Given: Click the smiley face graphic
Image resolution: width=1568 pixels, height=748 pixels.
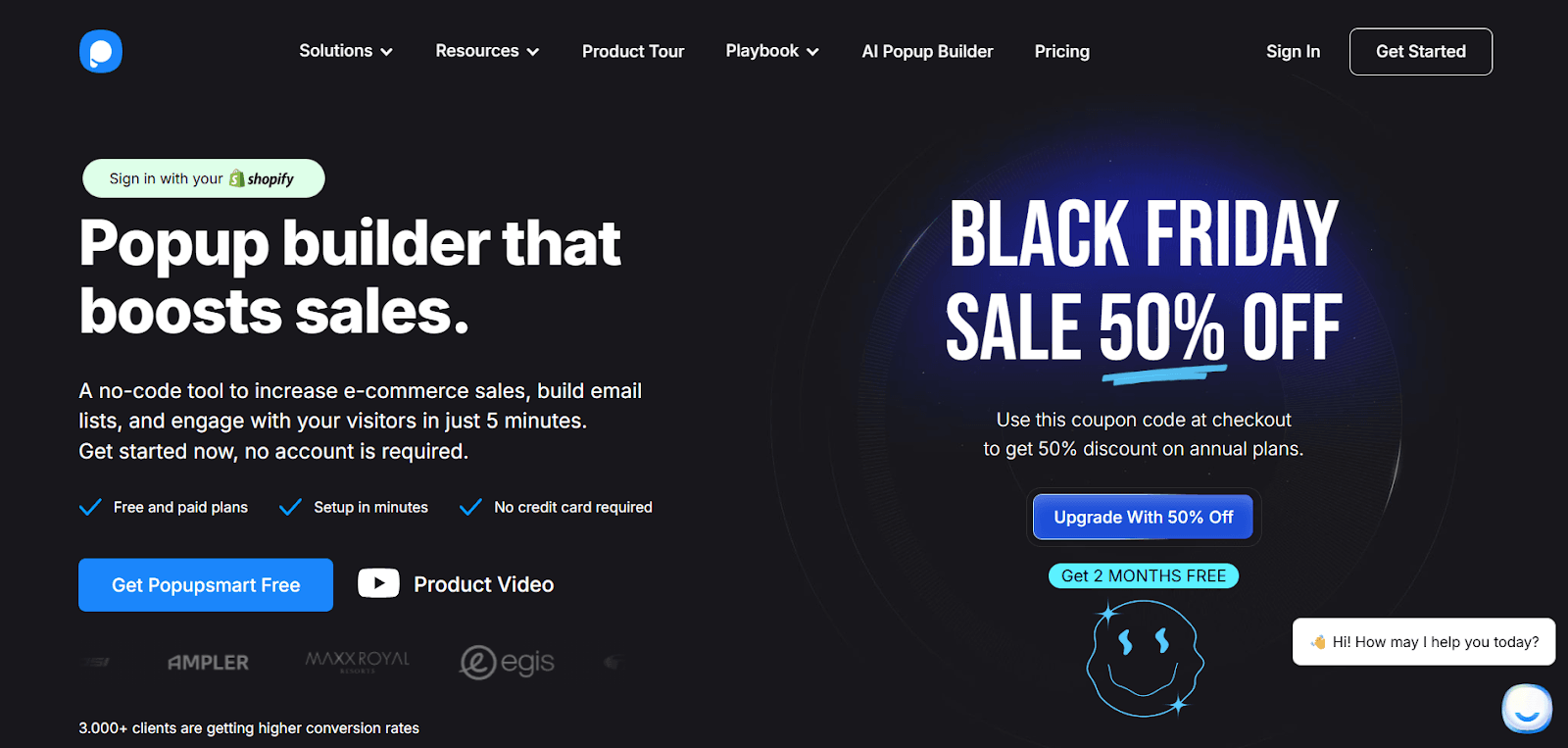Looking at the screenshot, I should point(1145,659).
